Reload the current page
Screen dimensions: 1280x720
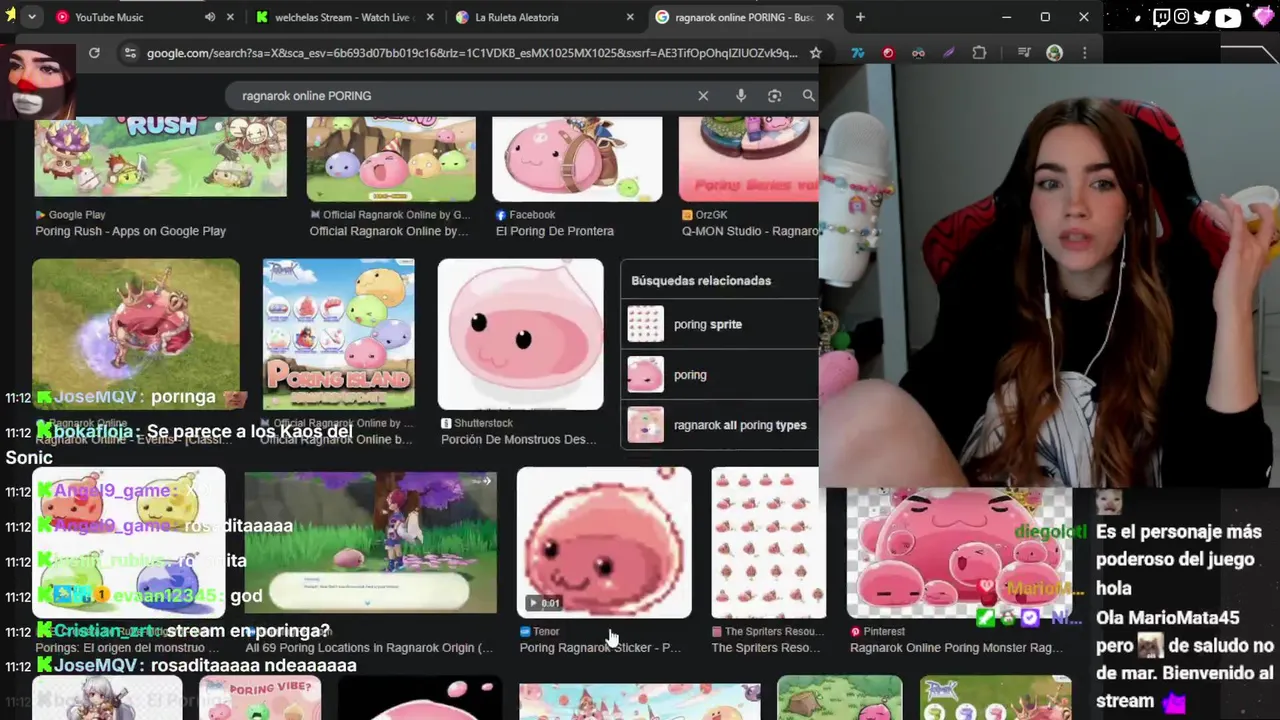tap(94, 53)
